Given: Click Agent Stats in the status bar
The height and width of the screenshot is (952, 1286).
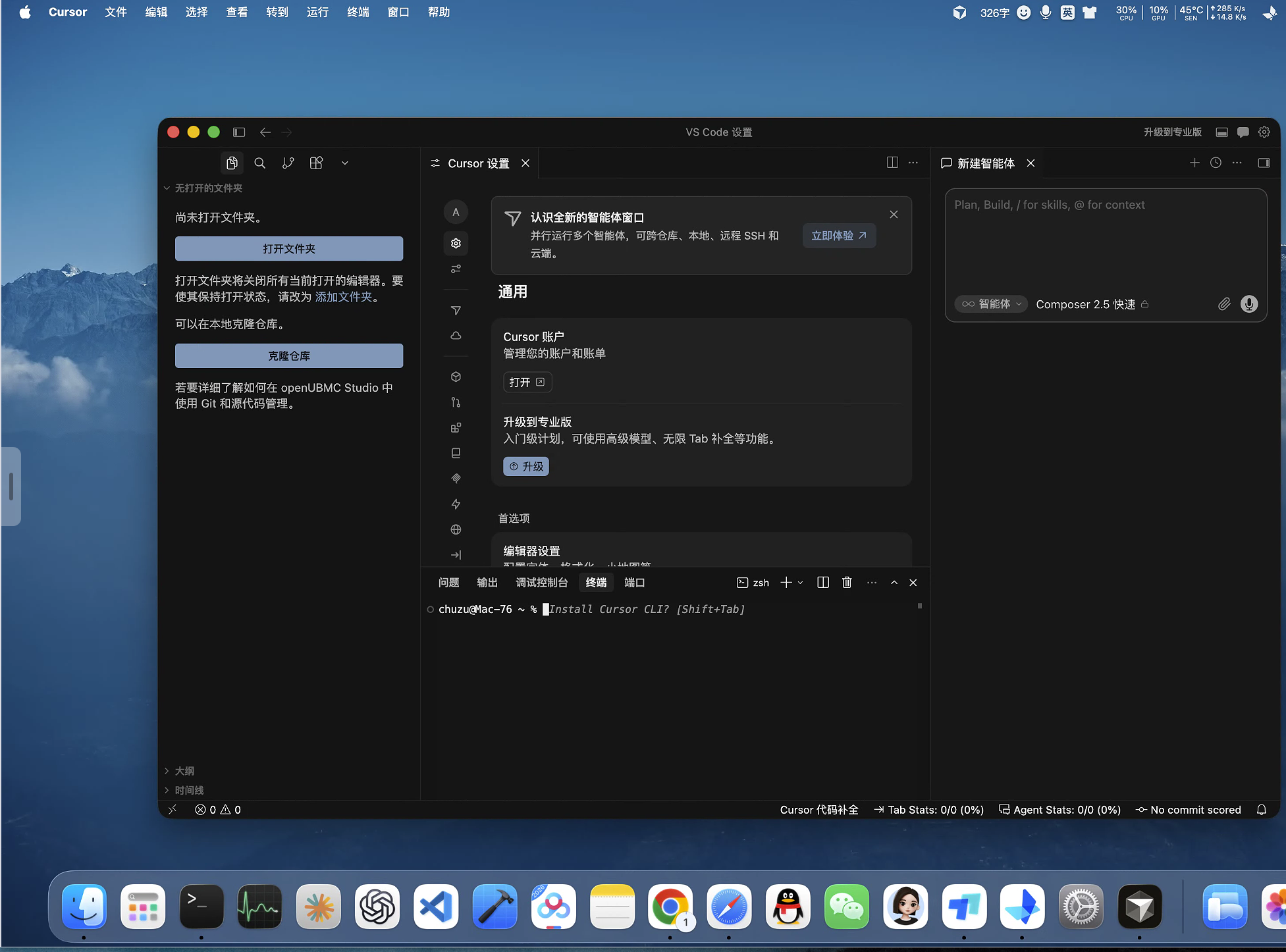Looking at the screenshot, I should tap(1060, 810).
